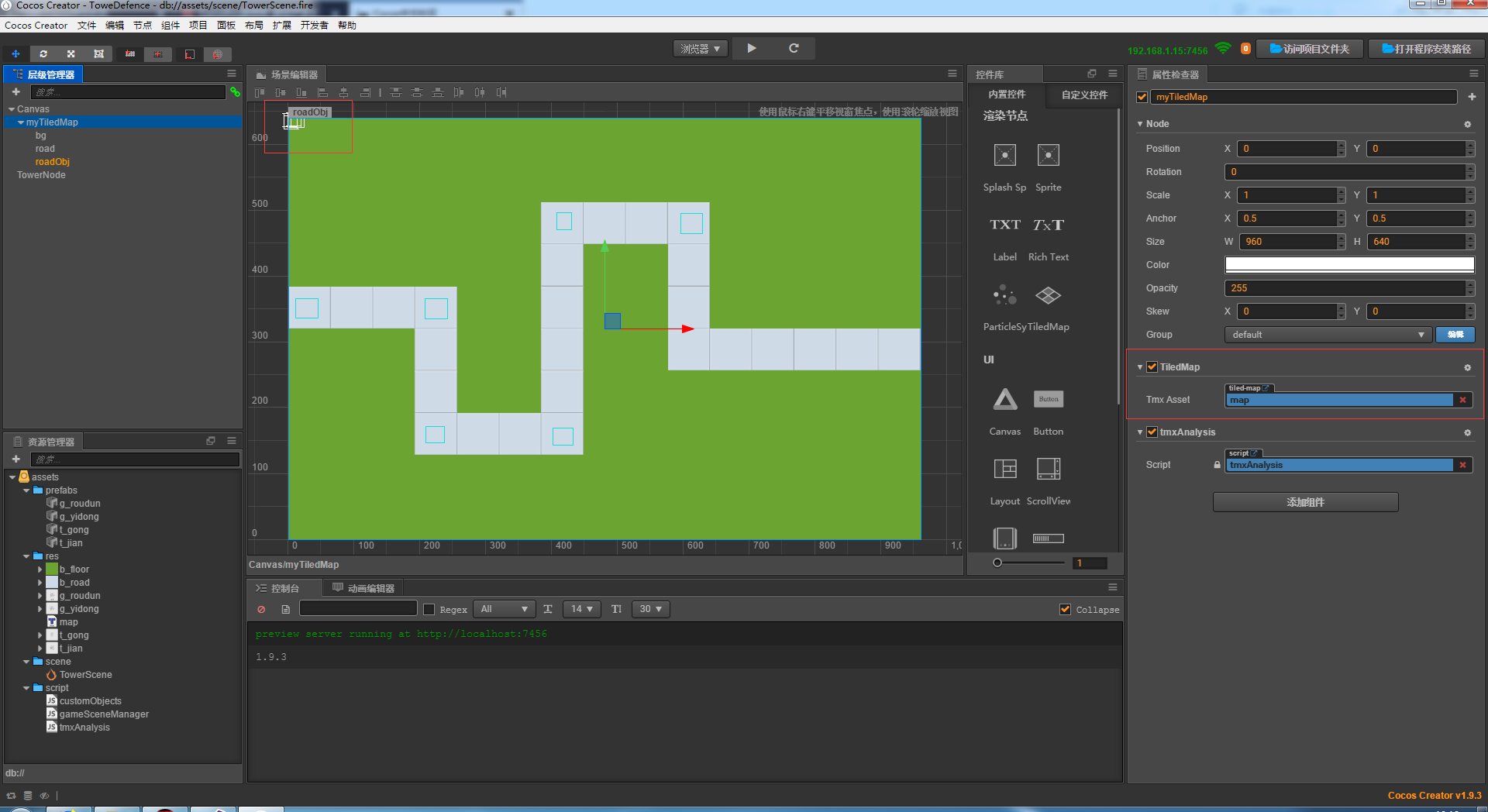Open the 节点 menu

pos(143,26)
